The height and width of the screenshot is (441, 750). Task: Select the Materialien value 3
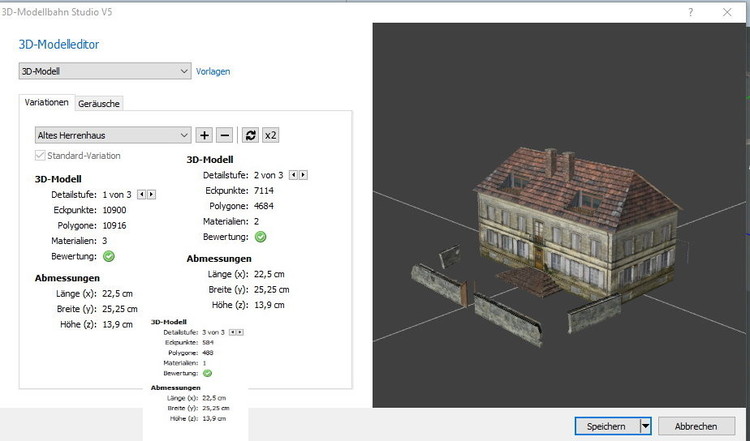click(105, 241)
